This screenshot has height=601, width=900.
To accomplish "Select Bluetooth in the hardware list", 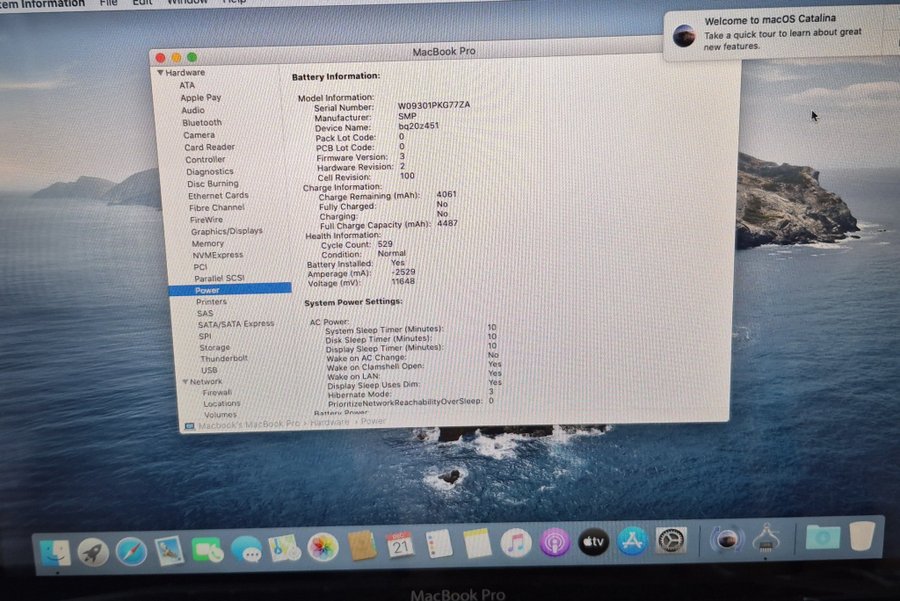I will coord(202,123).
